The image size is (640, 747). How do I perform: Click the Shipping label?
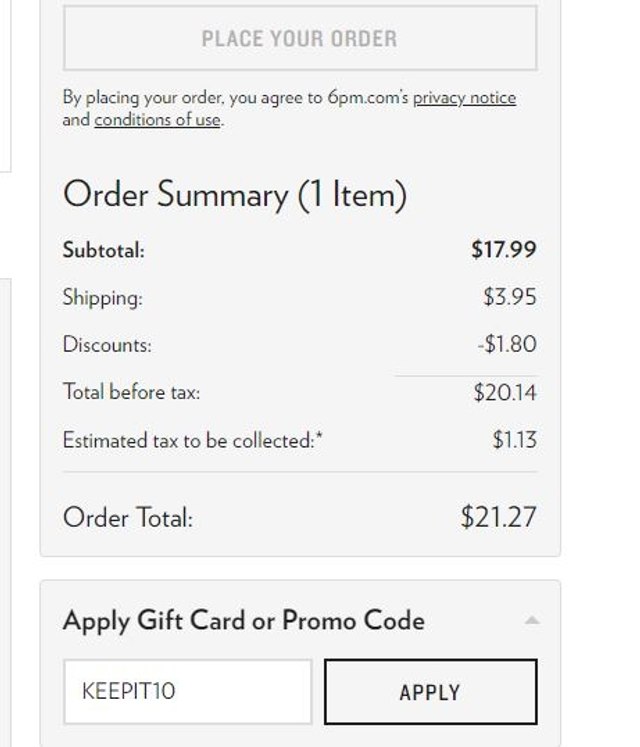tap(102, 298)
